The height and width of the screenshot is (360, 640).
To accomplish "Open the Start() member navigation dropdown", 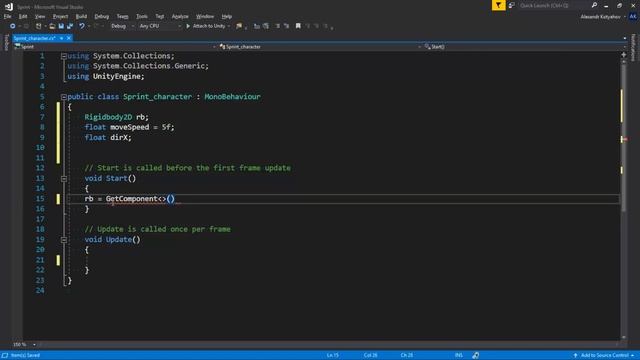I will click(524, 47).
